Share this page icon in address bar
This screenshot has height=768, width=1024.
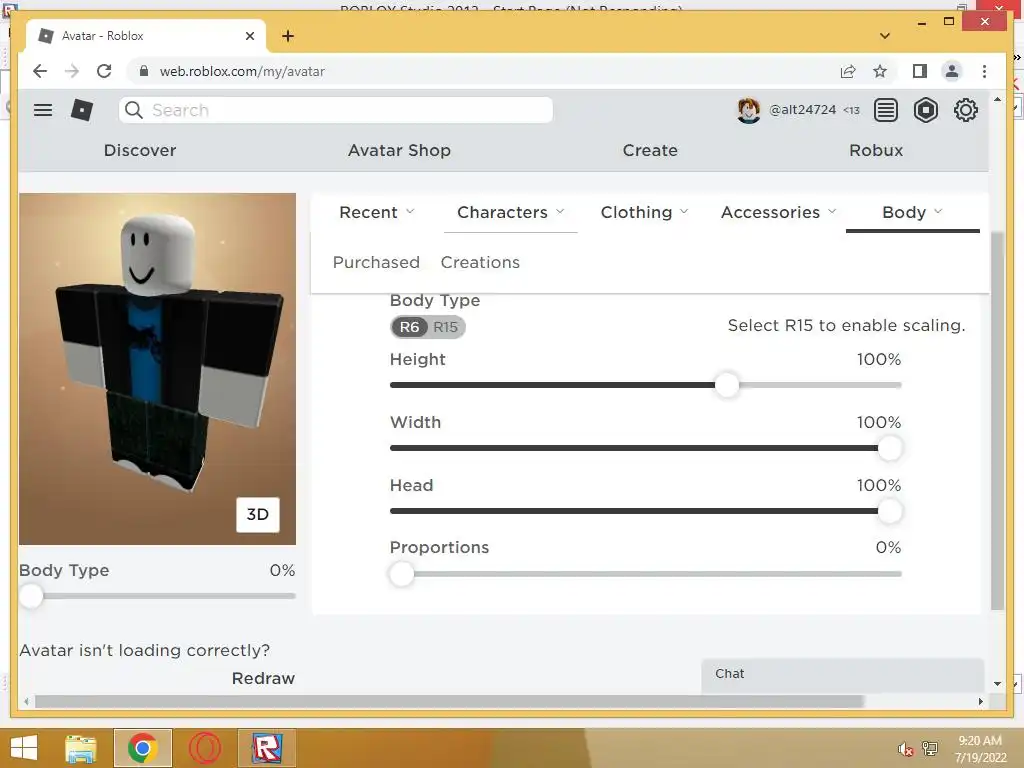[x=848, y=71]
